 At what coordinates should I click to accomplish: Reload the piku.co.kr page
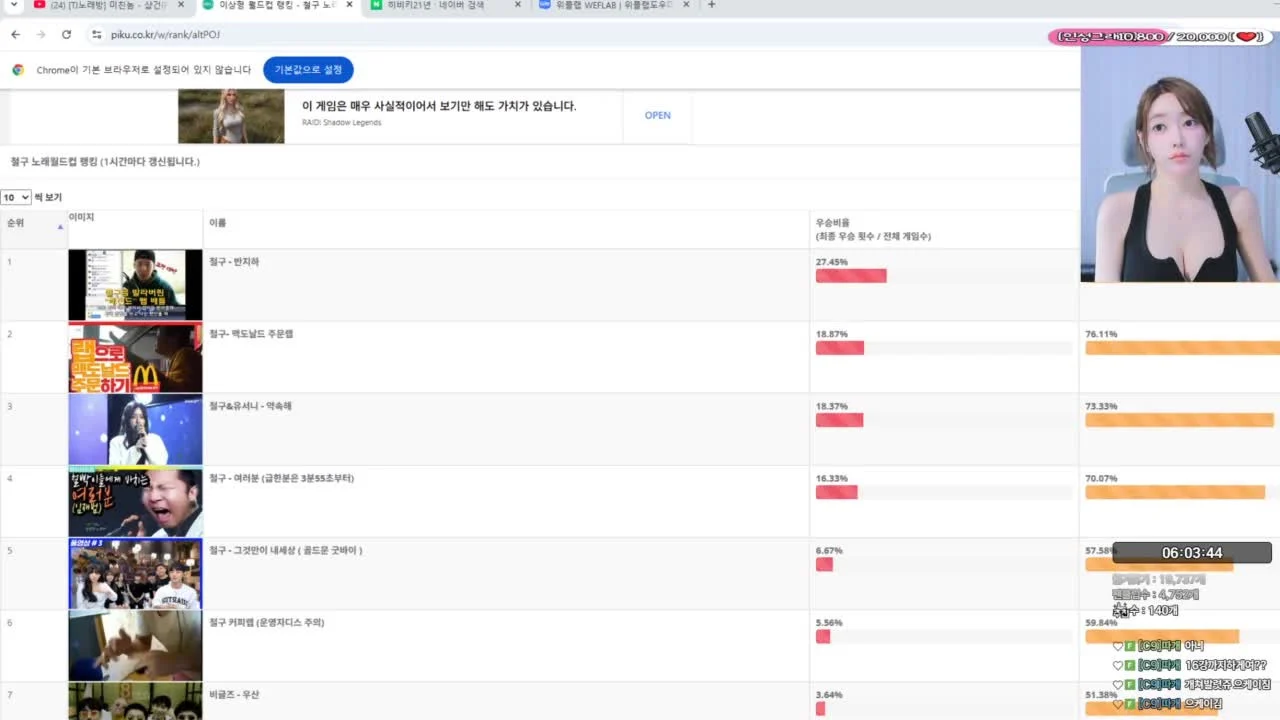[66, 34]
